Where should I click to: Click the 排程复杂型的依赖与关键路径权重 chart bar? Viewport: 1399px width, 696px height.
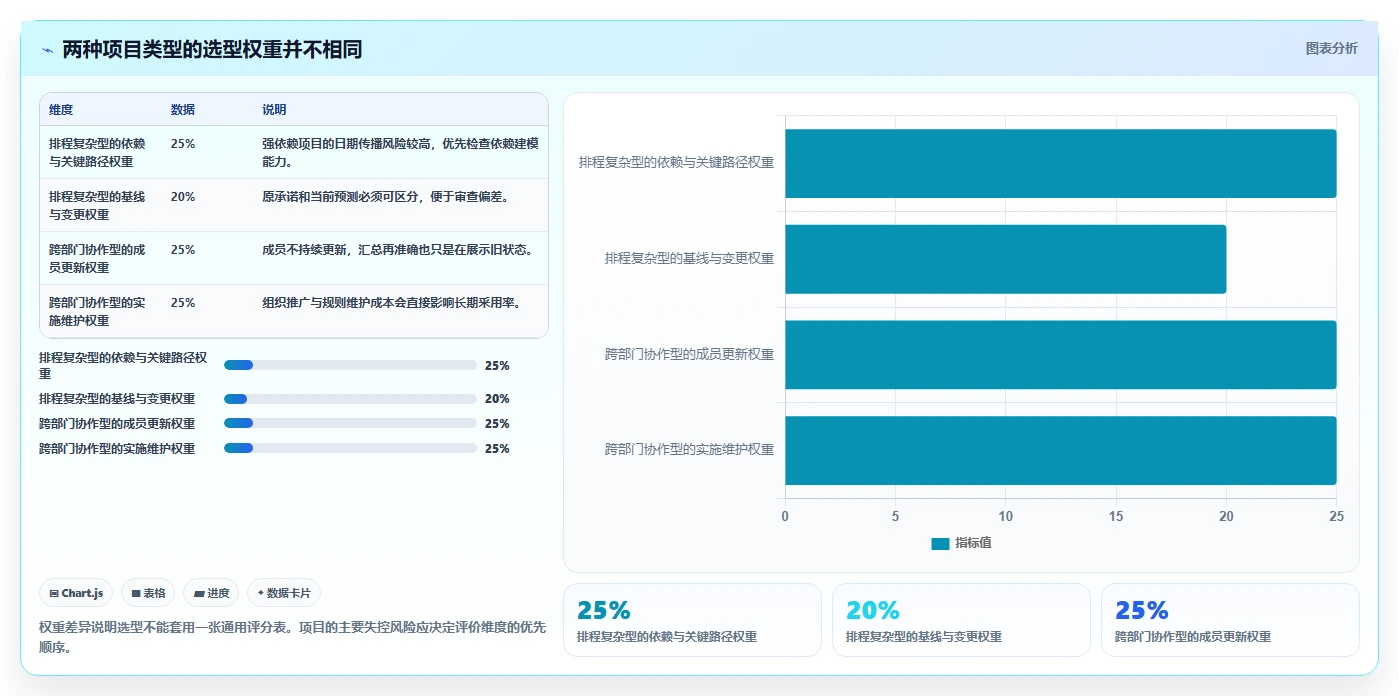click(x=1060, y=163)
